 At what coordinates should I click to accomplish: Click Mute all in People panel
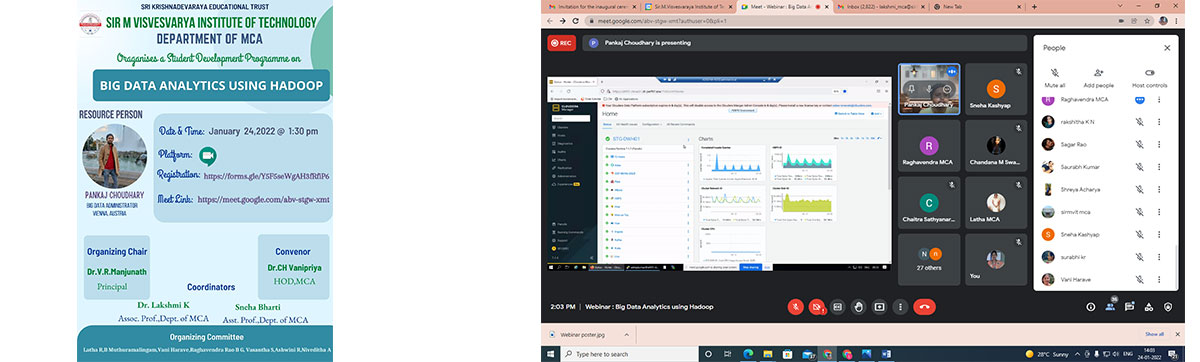pyautogui.click(x=1055, y=78)
